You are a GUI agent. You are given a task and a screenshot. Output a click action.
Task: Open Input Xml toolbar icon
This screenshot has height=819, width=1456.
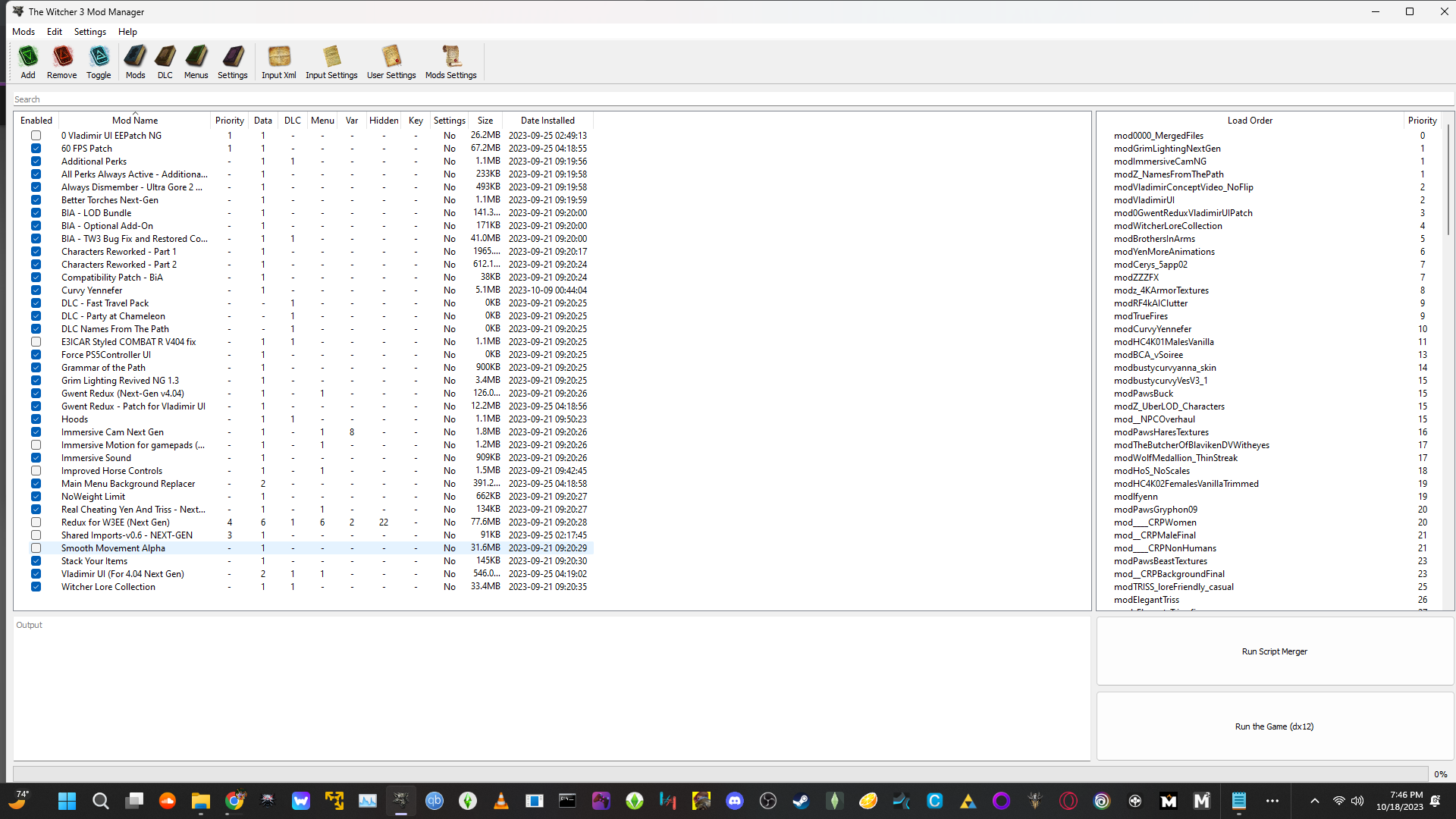[278, 61]
